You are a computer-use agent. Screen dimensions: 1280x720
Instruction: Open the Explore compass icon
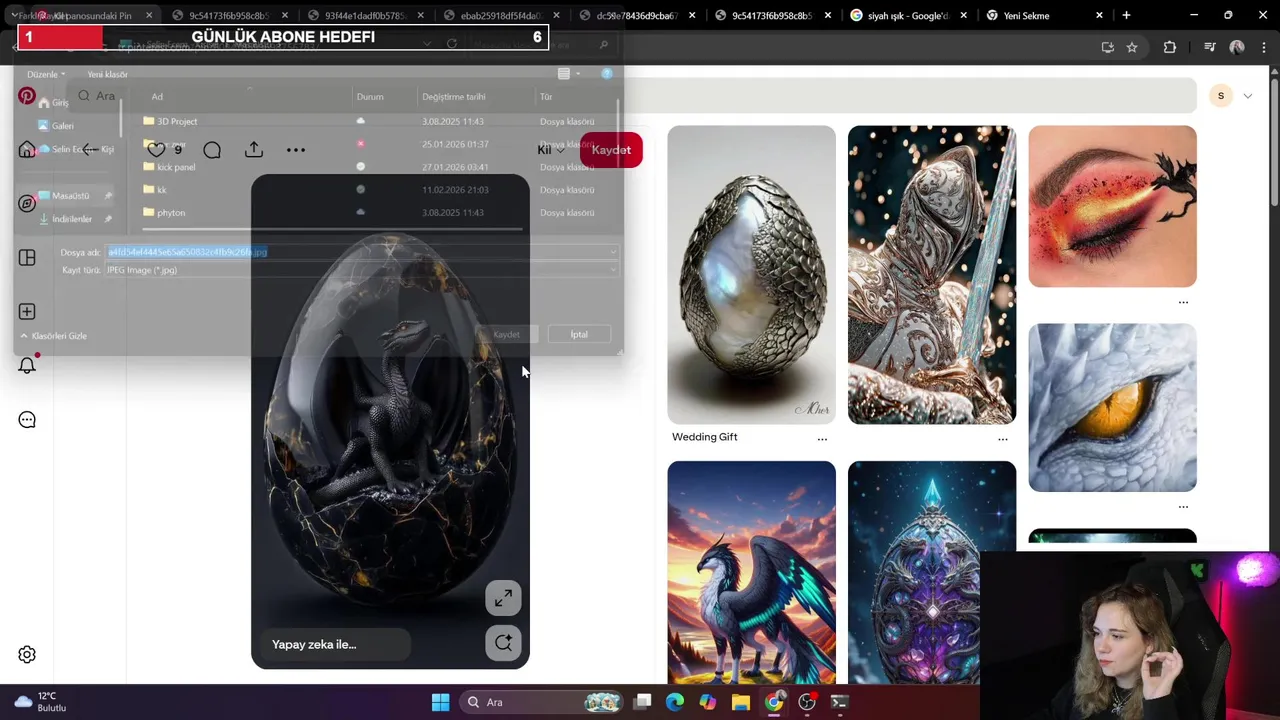pyautogui.click(x=27, y=203)
